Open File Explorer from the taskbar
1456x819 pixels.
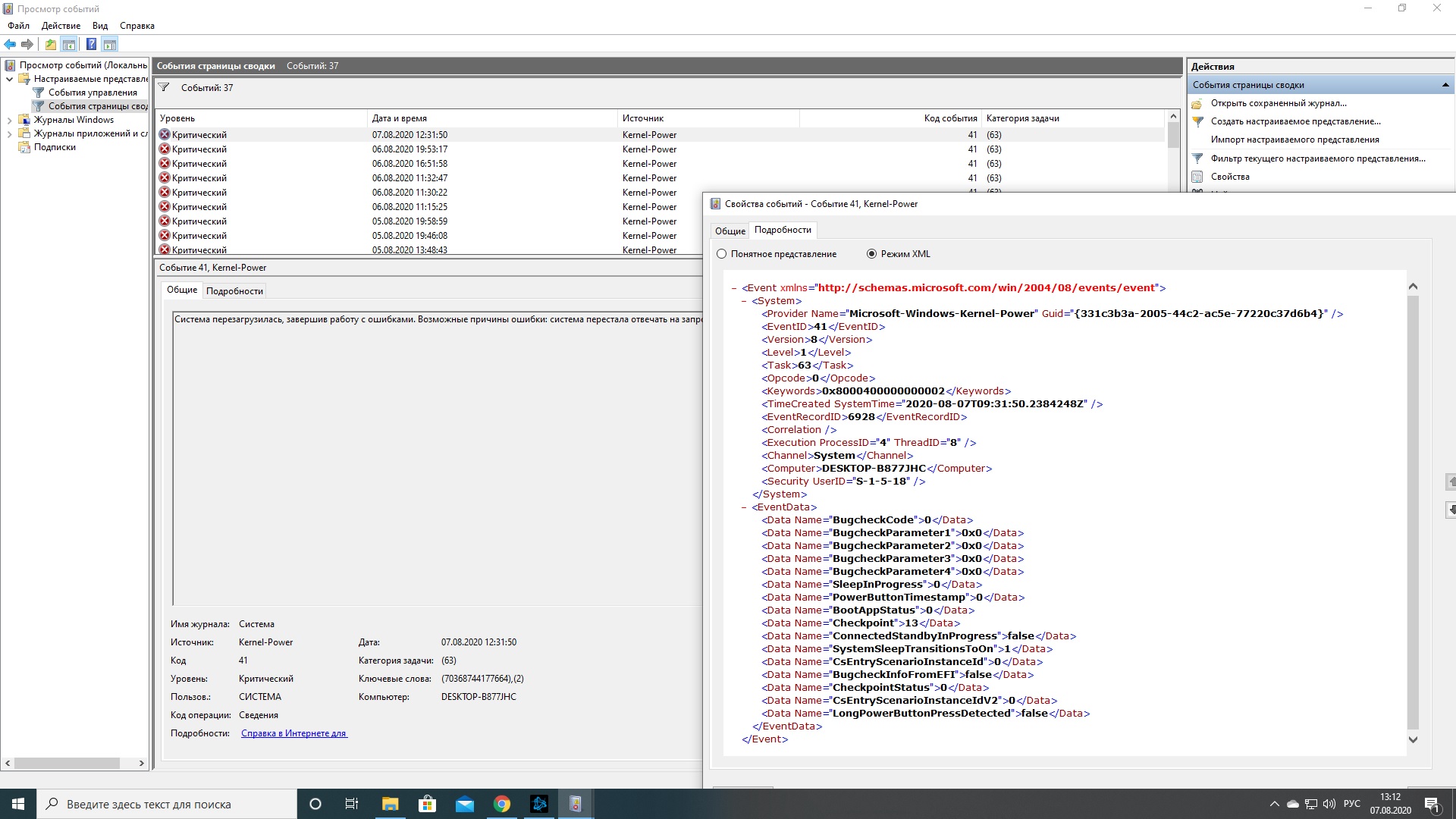(x=390, y=804)
